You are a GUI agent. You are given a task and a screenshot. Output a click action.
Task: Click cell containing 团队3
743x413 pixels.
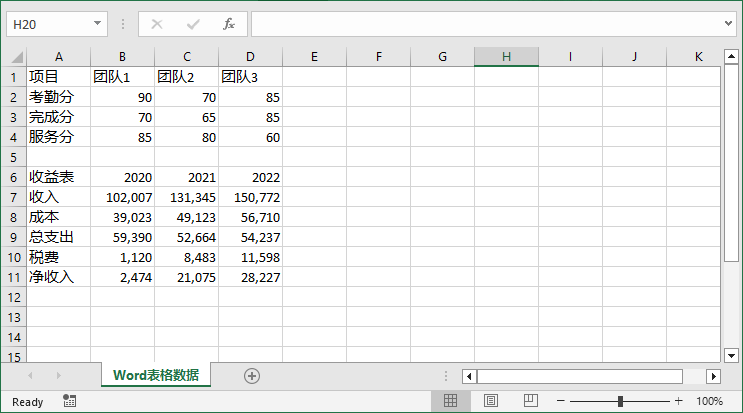250,77
